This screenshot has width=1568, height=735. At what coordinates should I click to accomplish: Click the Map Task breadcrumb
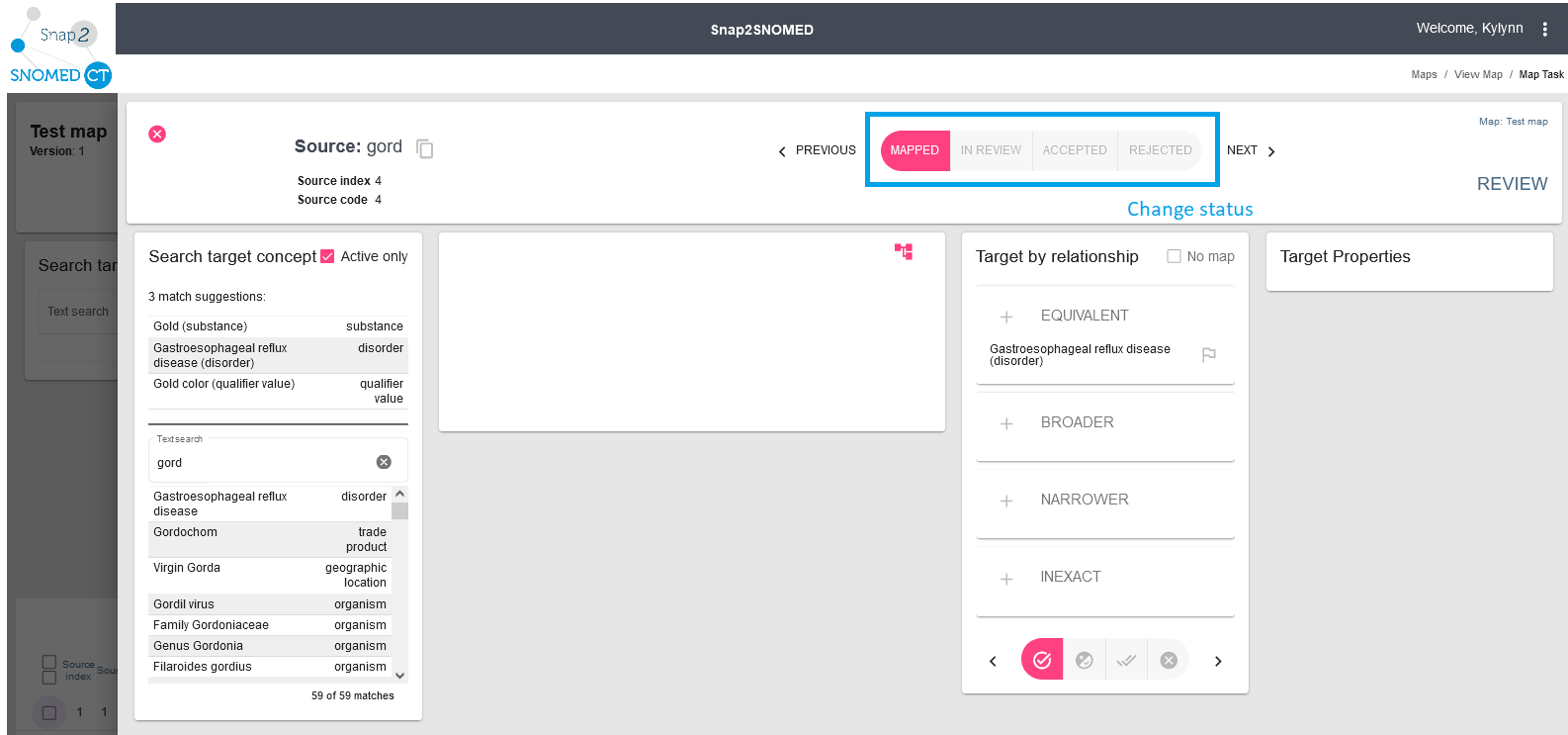click(1541, 74)
